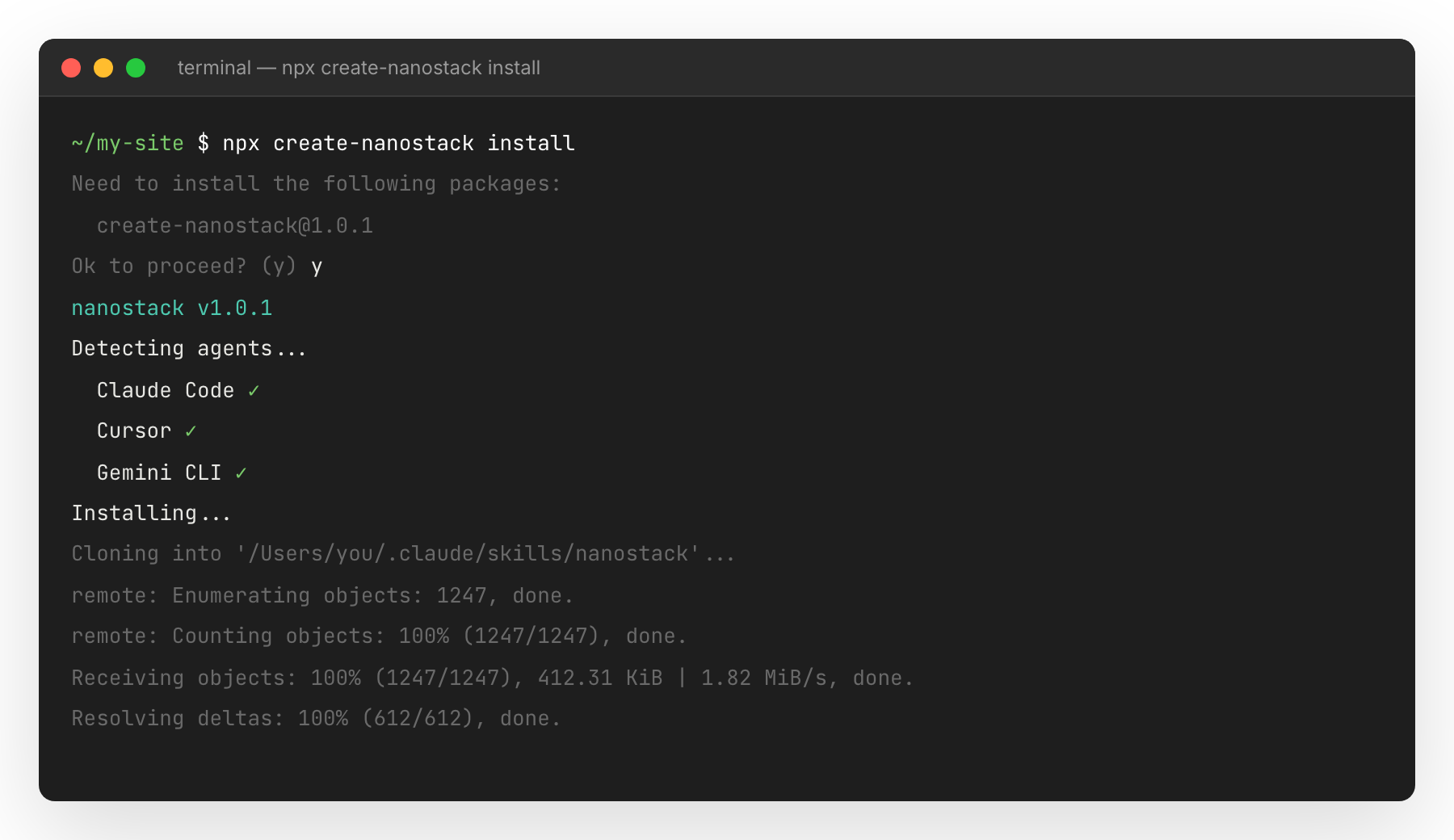Screen dimensions: 1454x840
Task: Click the yellow minimize circle icon
Action: [104, 68]
